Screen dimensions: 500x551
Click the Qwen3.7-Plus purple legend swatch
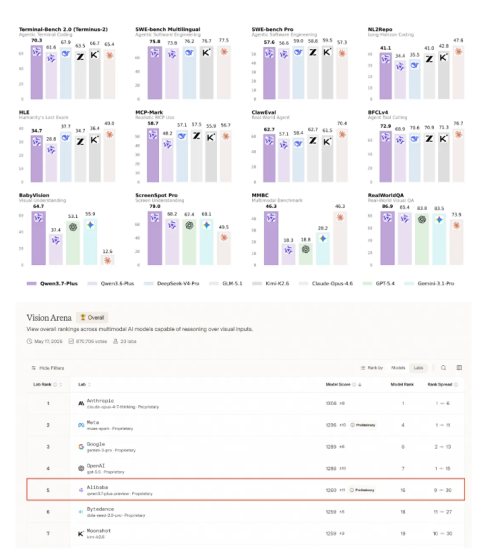click(x=32, y=284)
